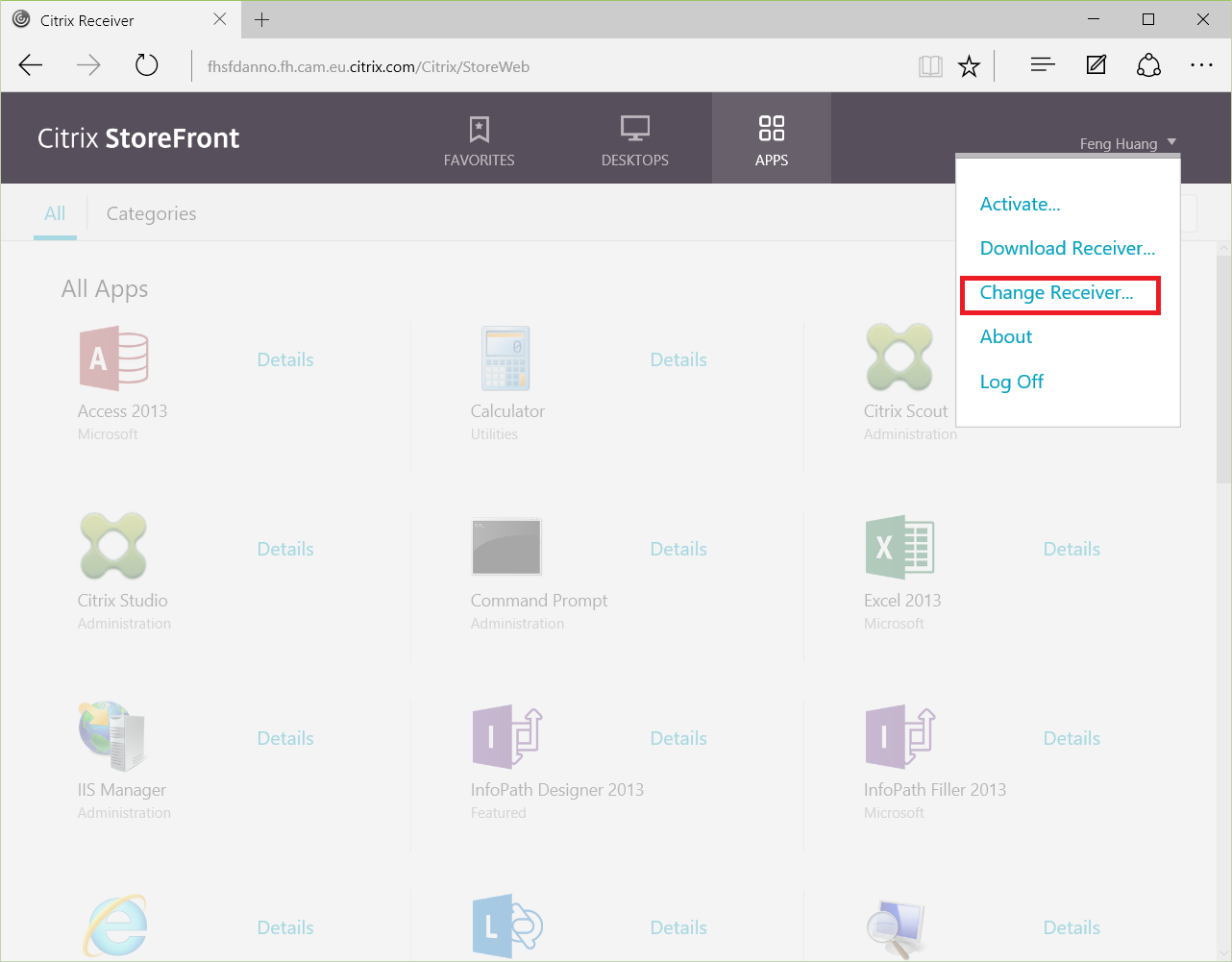
Task: Make a web note with pen icon
Action: (x=1096, y=65)
